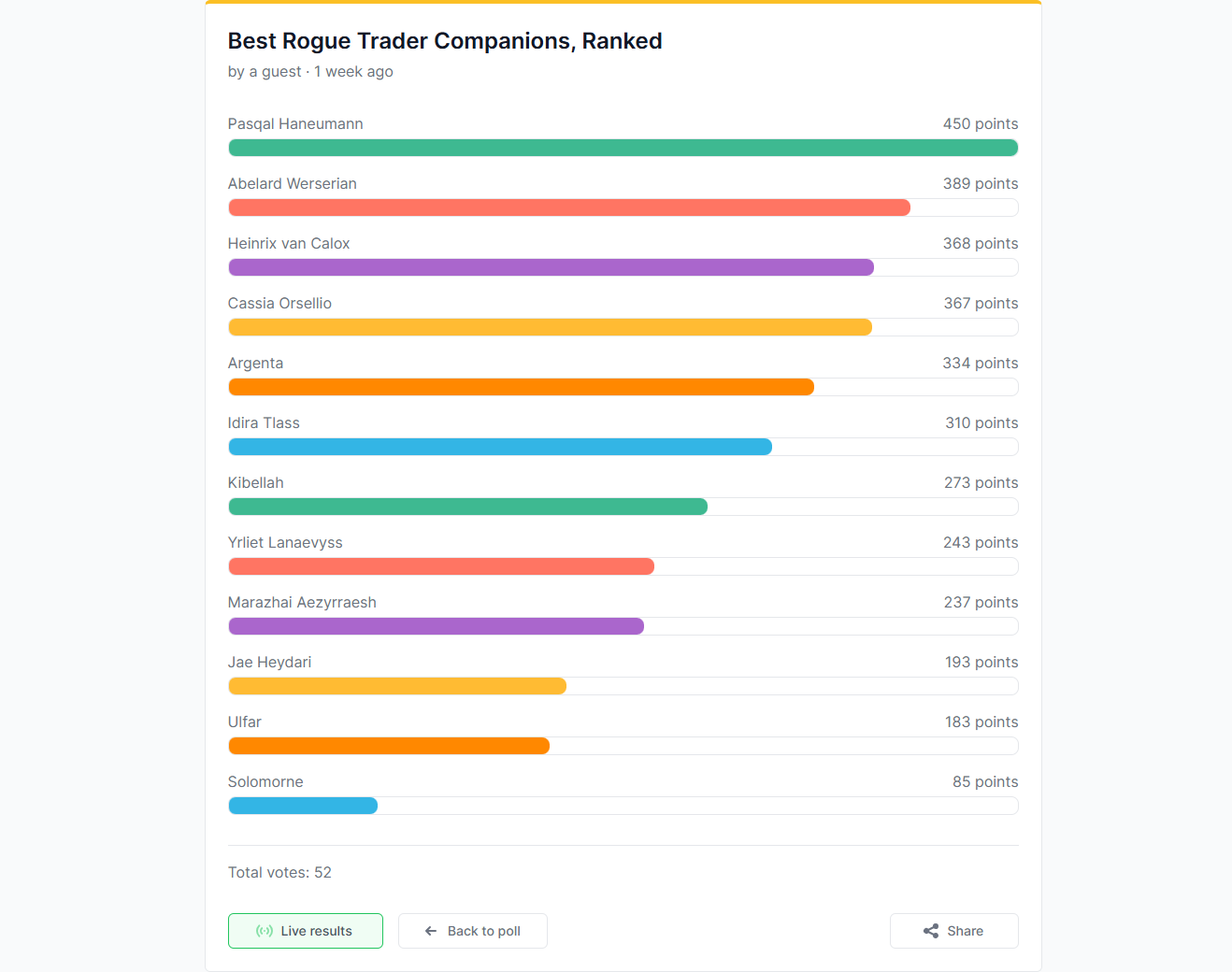
Task: Click the left arrow icon in Back to poll
Action: coord(431,931)
